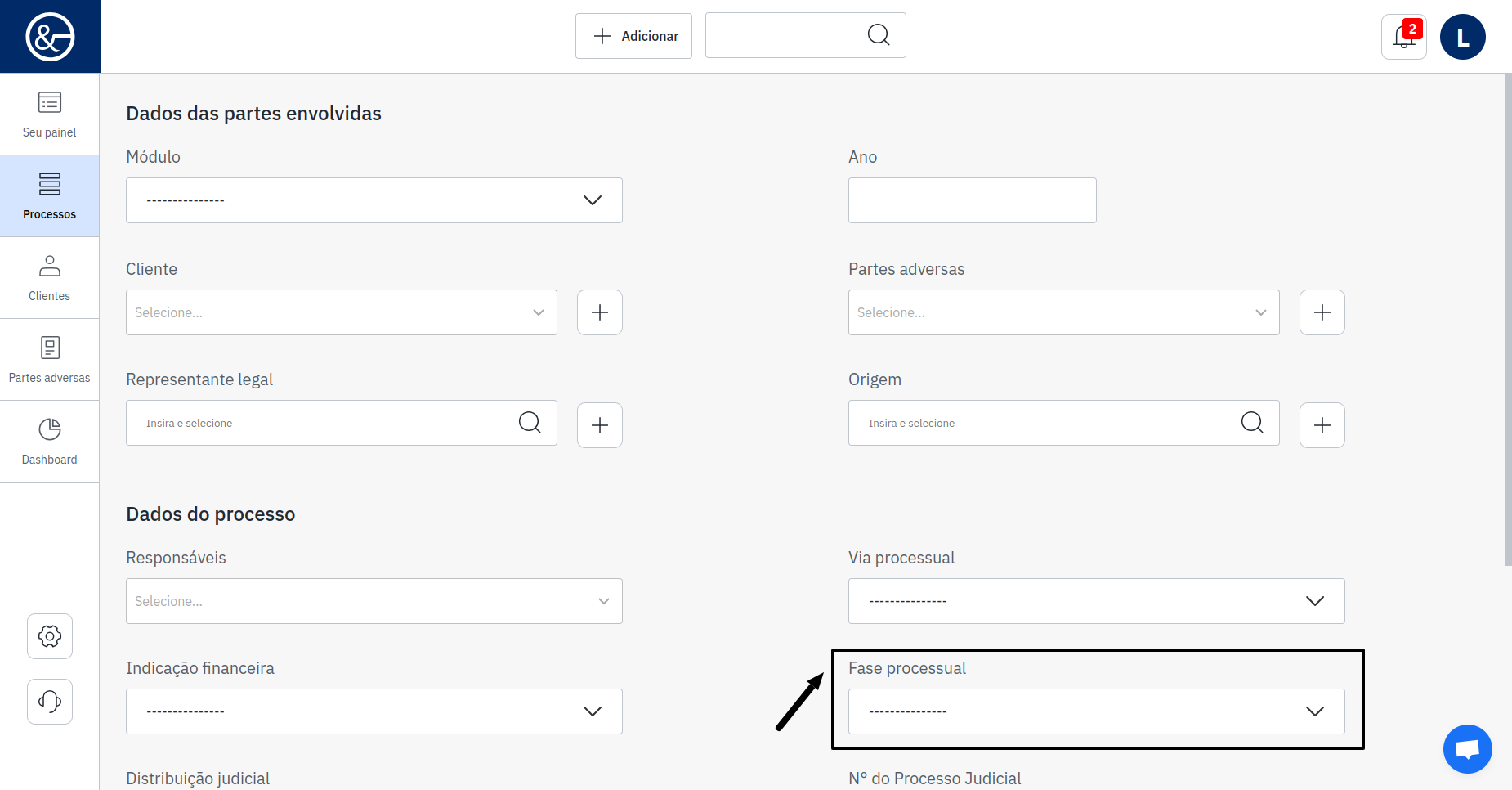Image resolution: width=1512 pixels, height=790 pixels.
Task: Click the plus button beside Cliente
Action: point(600,312)
